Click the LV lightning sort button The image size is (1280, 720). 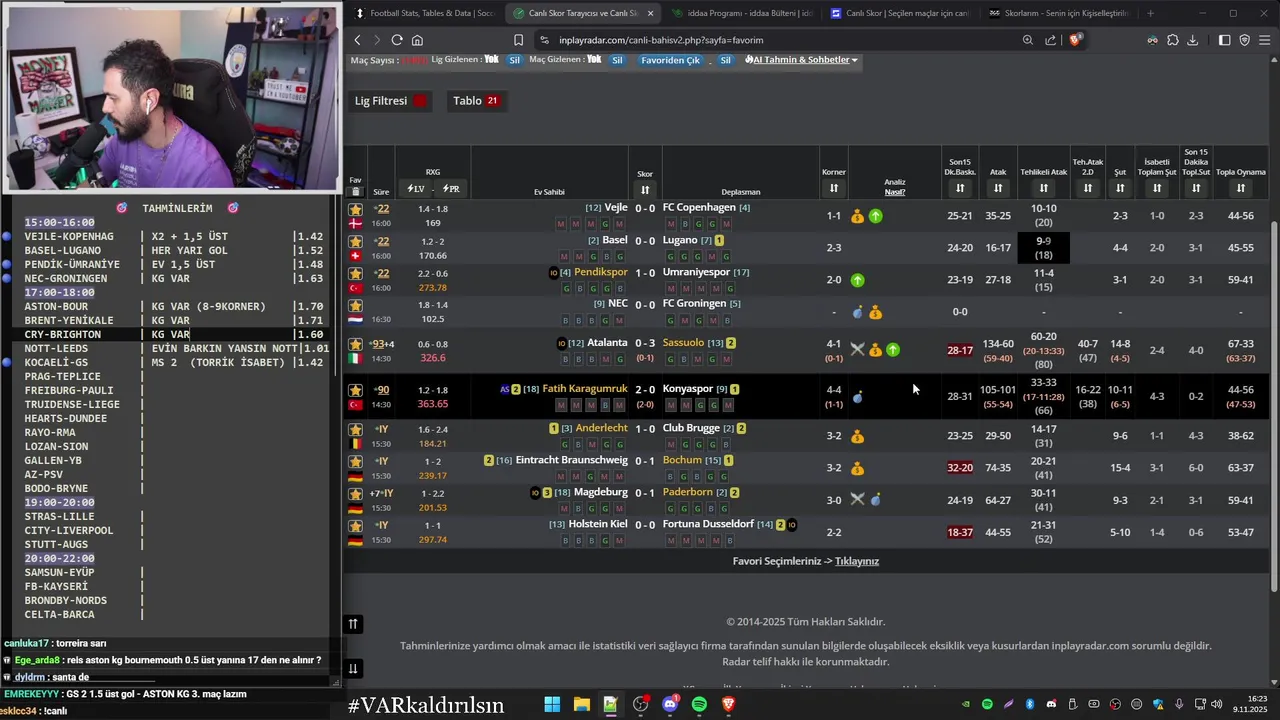[x=416, y=189]
